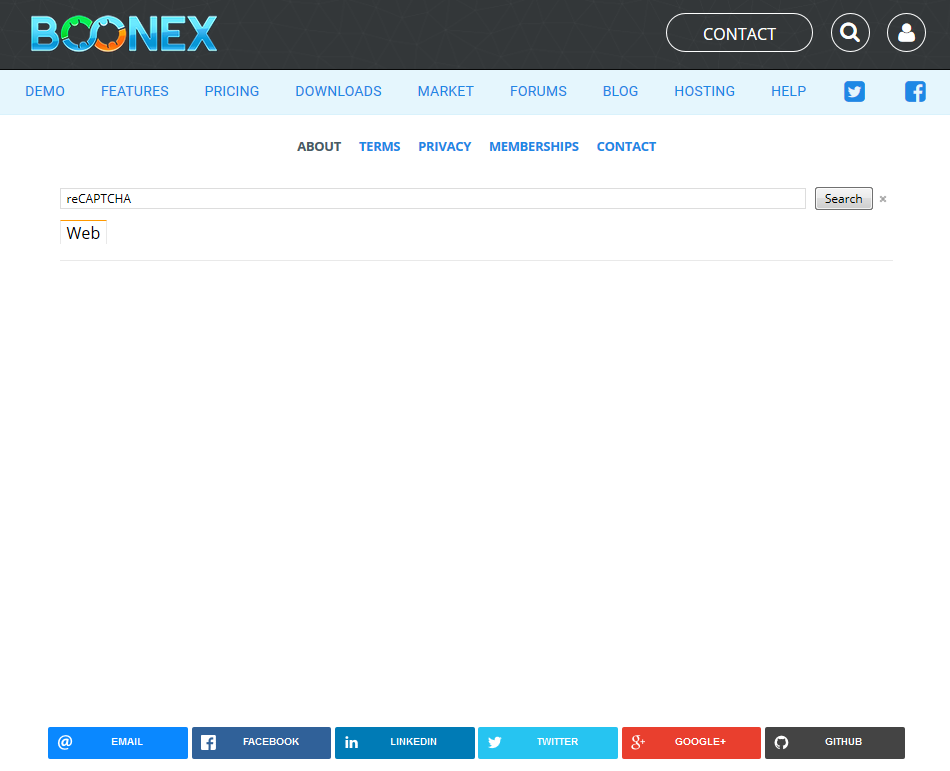The width and height of the screenshot is (950, 771).
Task: Open the GitHub share button
Action: coord(834,742)
